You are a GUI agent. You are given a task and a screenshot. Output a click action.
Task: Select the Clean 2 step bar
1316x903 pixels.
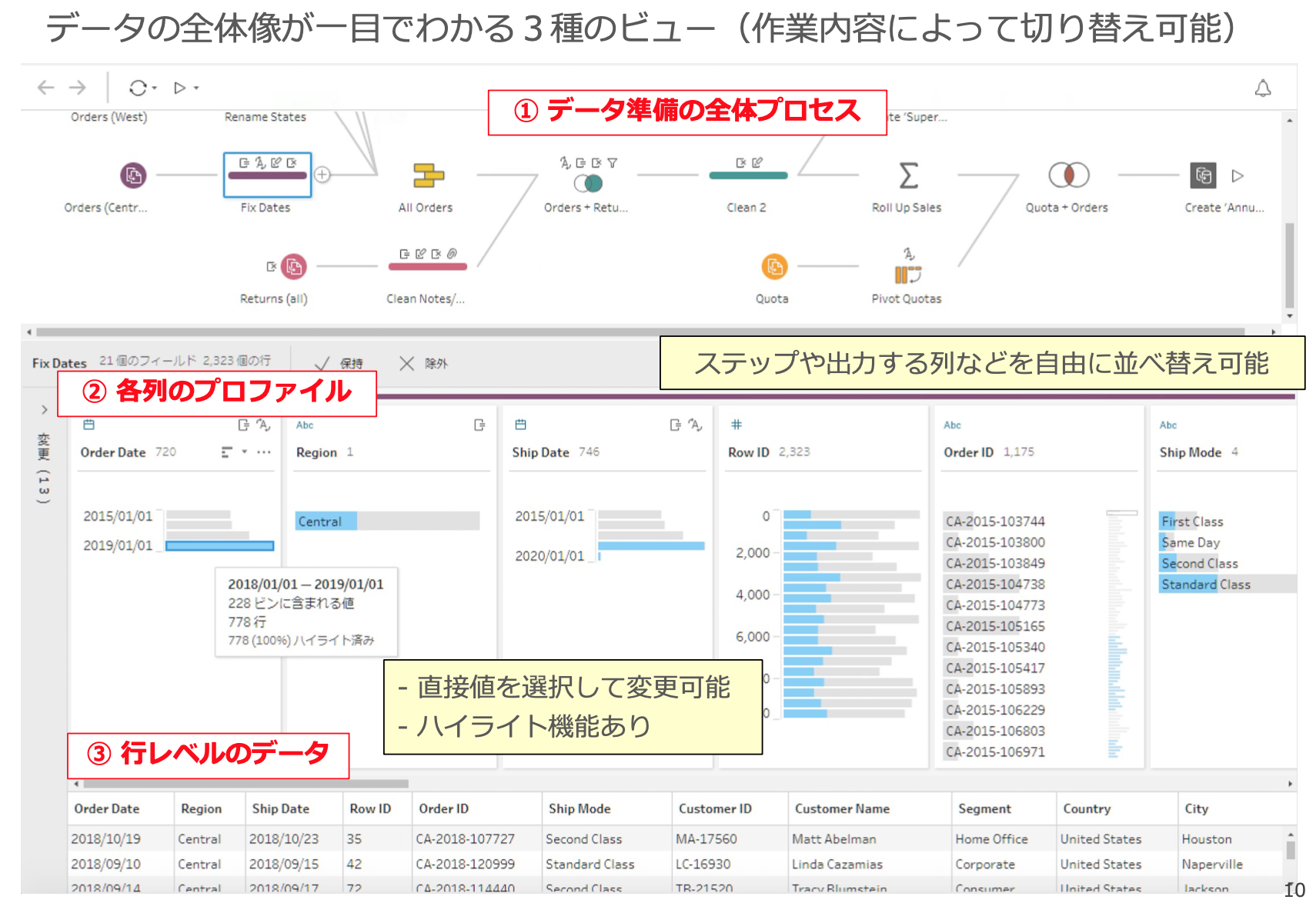pos(748,175)
